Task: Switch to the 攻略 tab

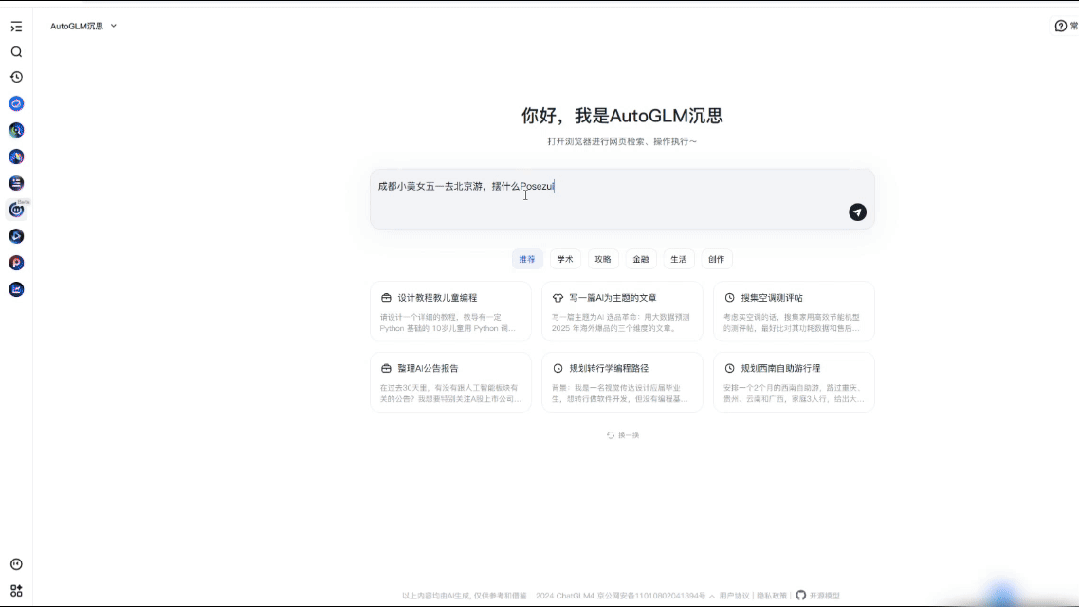Action: pyautogui.click(x=603, y=259)
